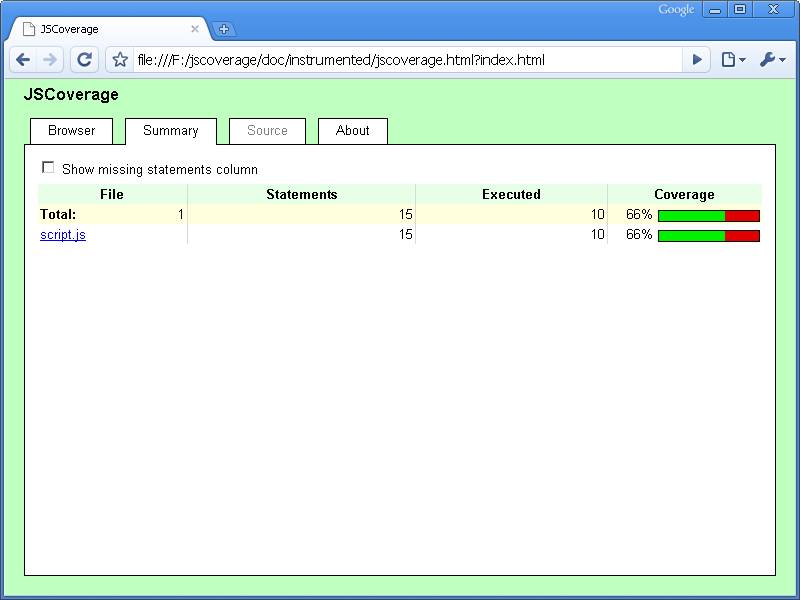Bookmark this page using the star icon

pyautogui.click(x=120, y=60)
